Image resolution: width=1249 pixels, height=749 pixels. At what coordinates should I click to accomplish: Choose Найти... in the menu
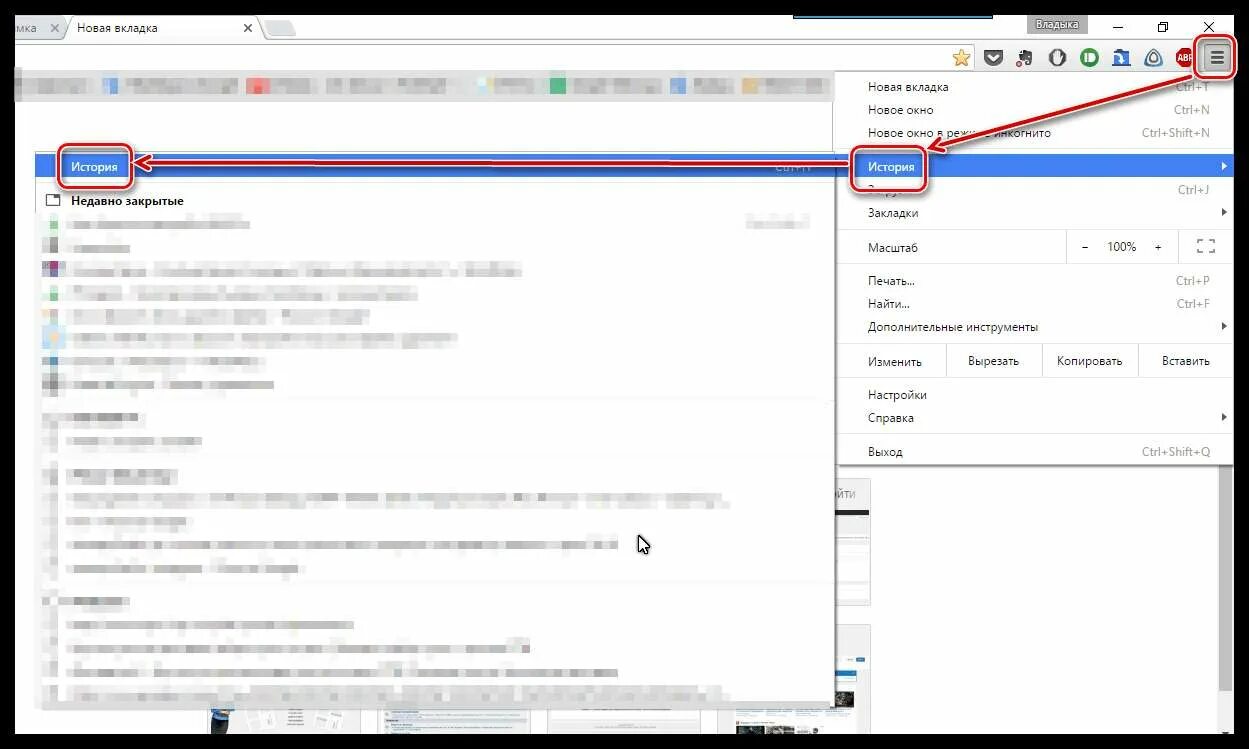1033,304
